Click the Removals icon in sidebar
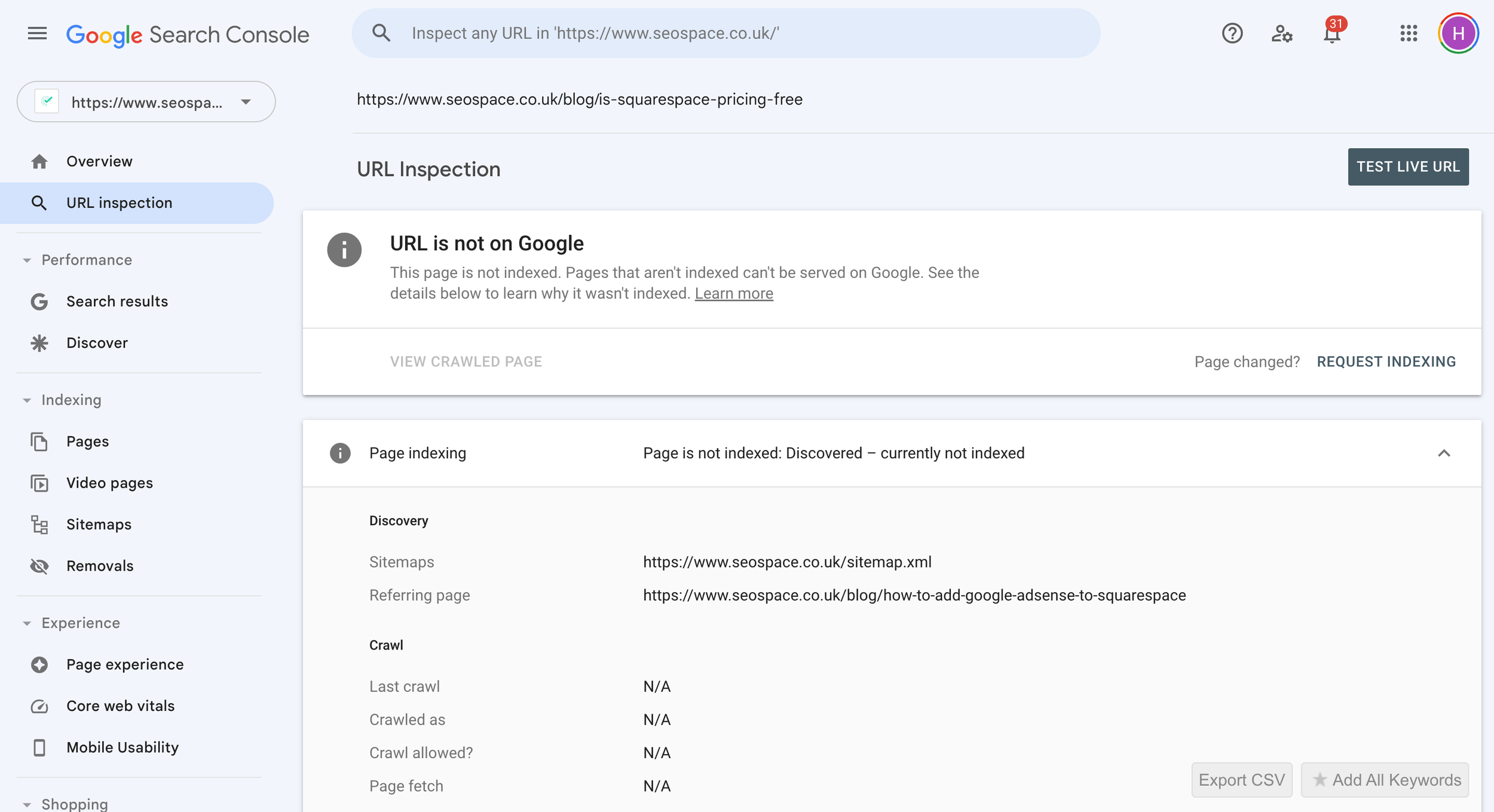This screenshot has width=1494, height=812. pyautogui.click(x=38, y=565)
